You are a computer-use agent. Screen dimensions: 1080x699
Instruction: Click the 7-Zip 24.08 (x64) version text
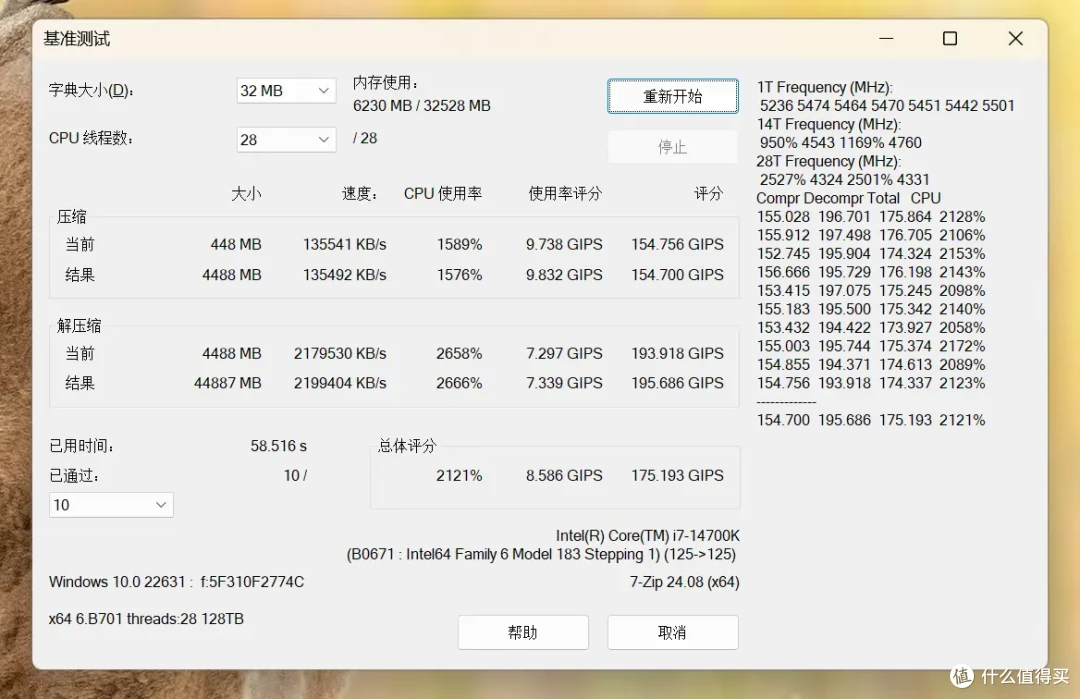[685, 582]
